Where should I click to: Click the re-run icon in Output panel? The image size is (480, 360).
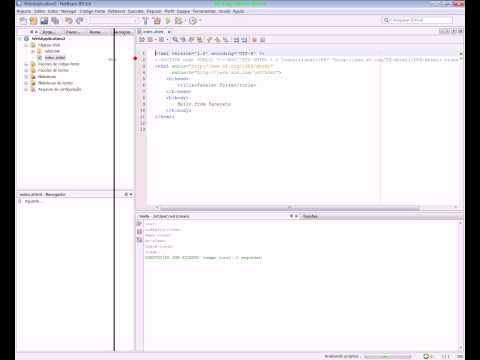[139, 224]
